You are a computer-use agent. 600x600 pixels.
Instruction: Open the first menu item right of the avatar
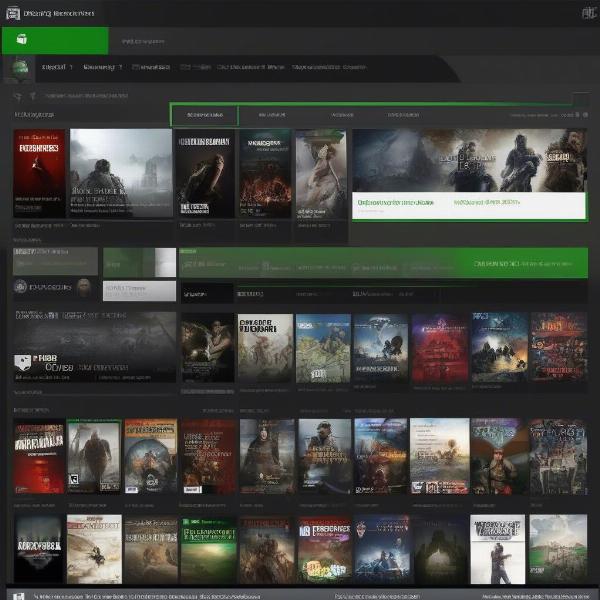coord(57,67)
